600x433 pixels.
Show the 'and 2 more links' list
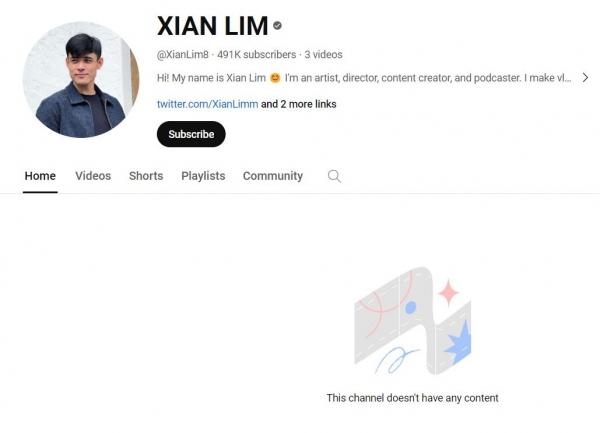click(298, 104)
